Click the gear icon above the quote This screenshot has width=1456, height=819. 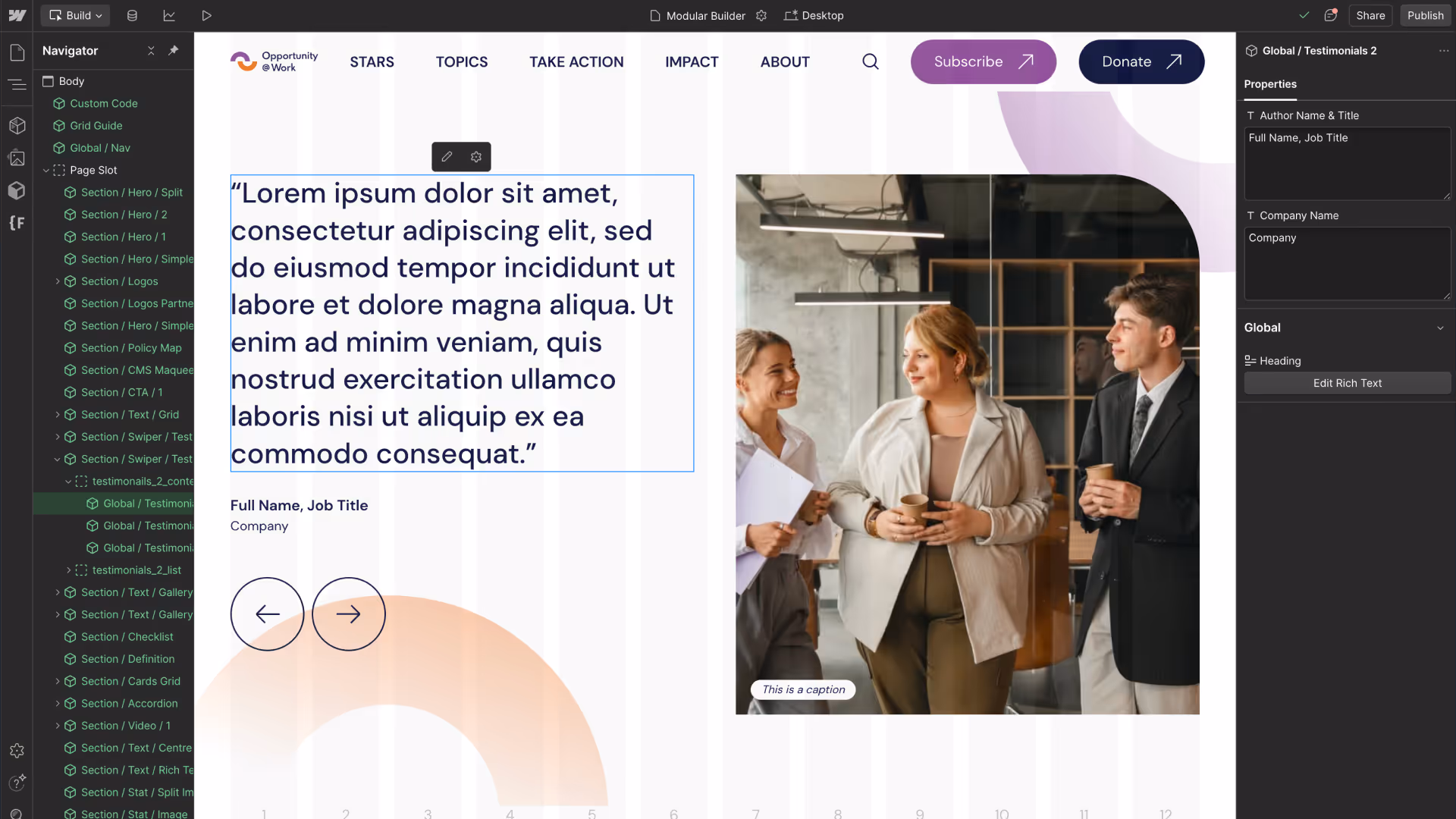coord(476,156)
